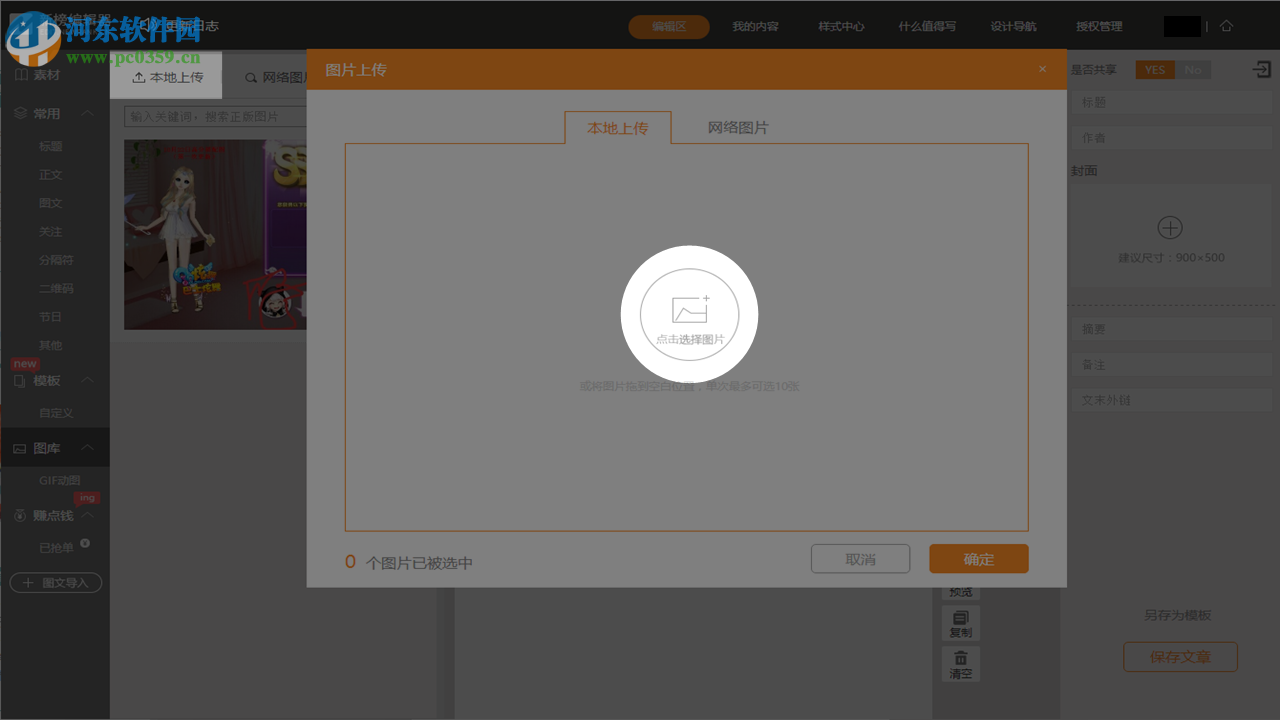Select 图文 in left sidebar
Image resolution: width=1280 pixels, height=720 pixels.
pyautogui.click(x=51, y=203)
